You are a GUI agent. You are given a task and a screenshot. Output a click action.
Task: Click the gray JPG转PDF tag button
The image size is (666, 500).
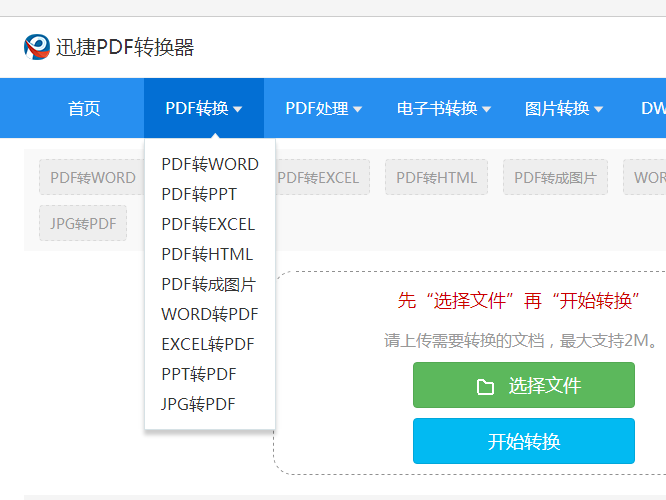(83, 223)
